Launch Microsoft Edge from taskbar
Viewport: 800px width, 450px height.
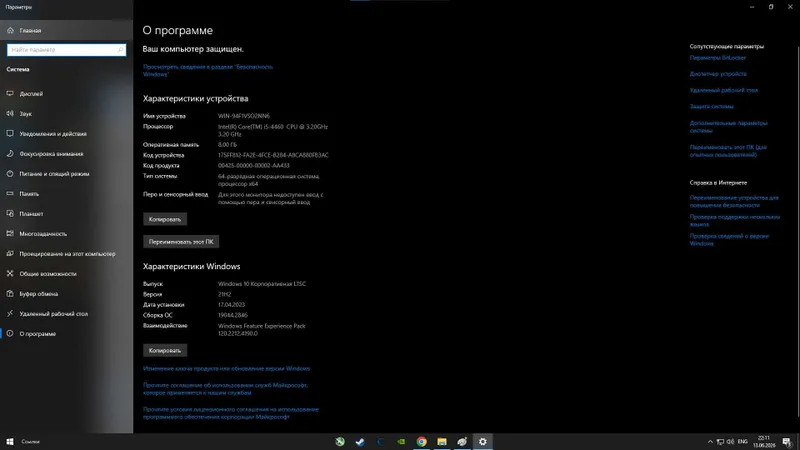point(381,442)
